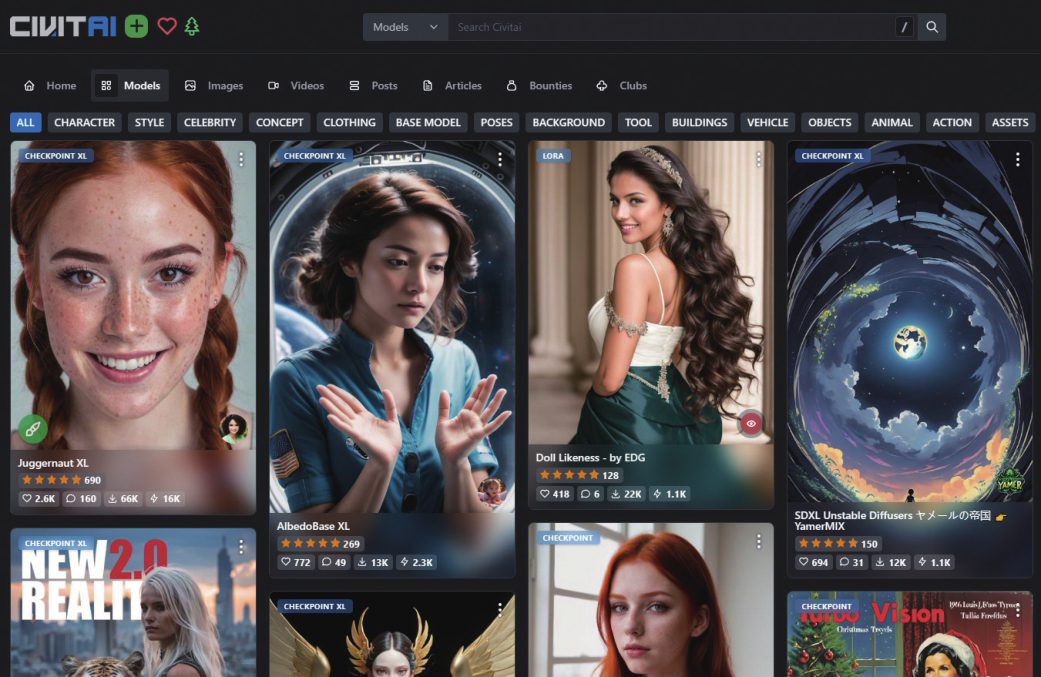Screen dimensions: 1041x677
Task: Open the Articles tab
Action: (452, 86)
